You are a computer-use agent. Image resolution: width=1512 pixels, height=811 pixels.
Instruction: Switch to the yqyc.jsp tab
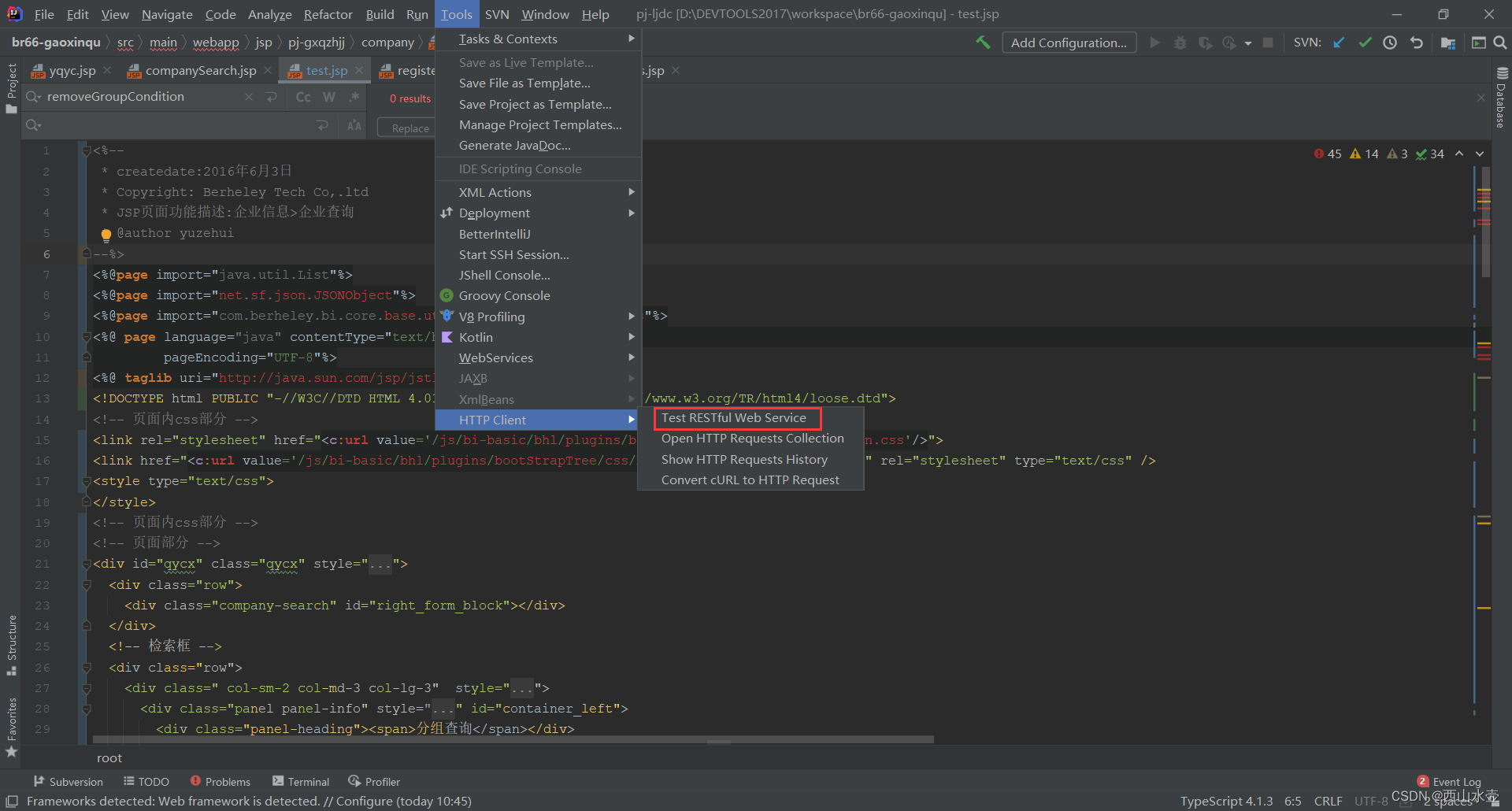[72, 71]
